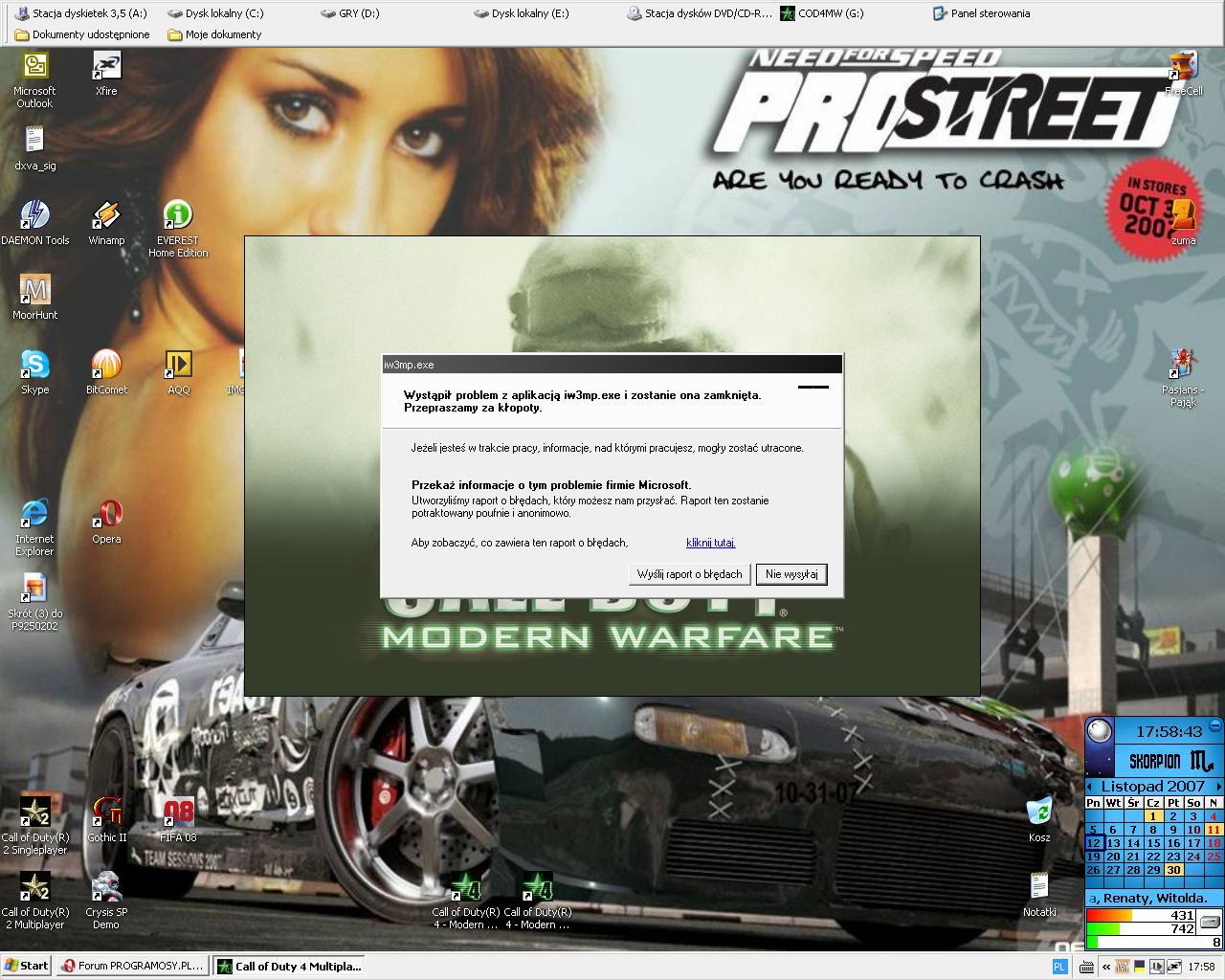Viewport: 1225px width, 980px height.
Task: Click the green usage bar showing 8
Action: point(1154,942)
